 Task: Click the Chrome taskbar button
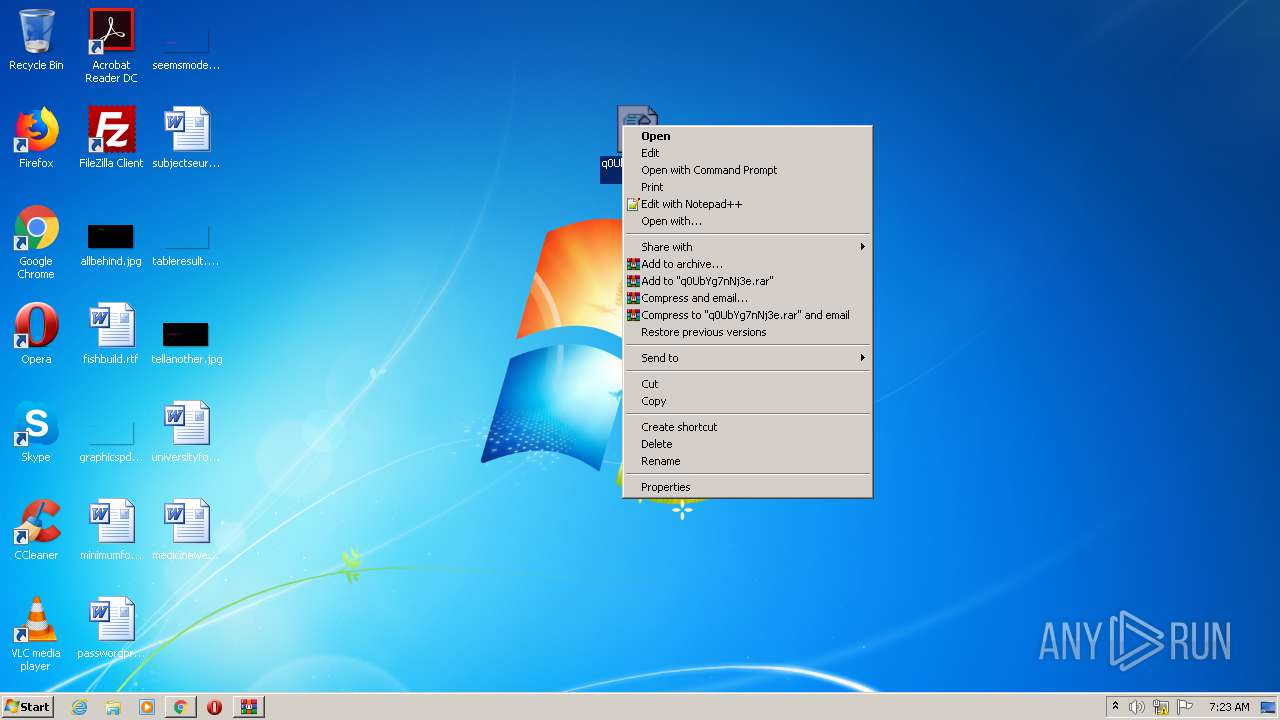tap(181, 707)
